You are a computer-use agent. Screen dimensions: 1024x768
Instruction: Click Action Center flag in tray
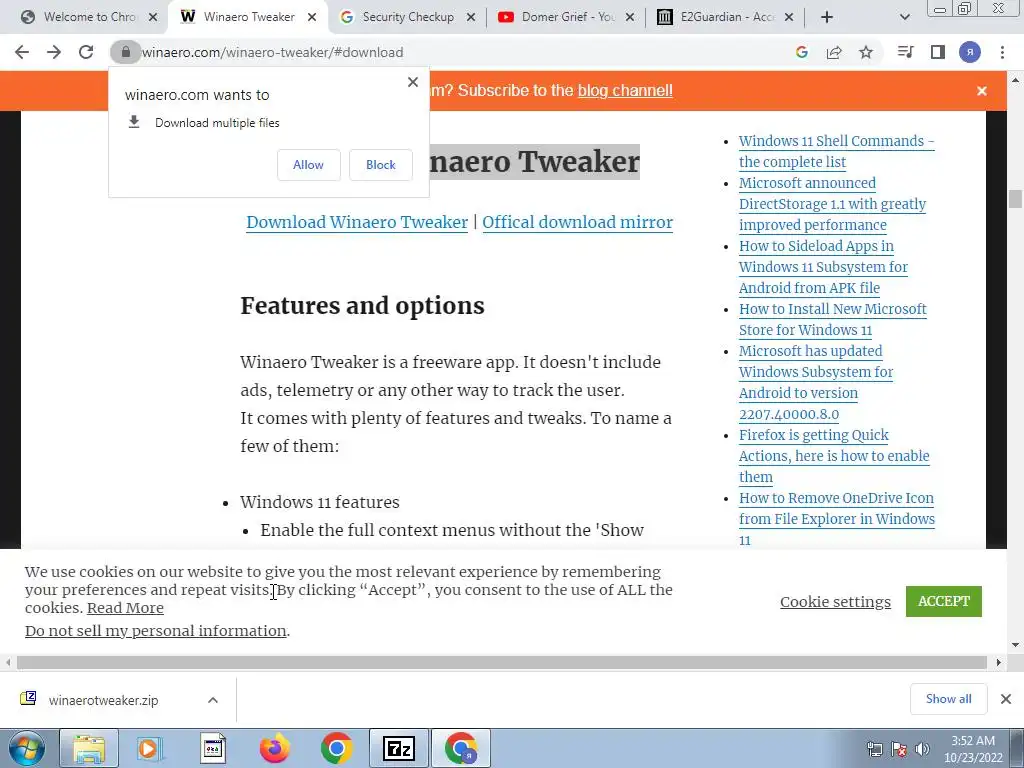tap(899, 749)
